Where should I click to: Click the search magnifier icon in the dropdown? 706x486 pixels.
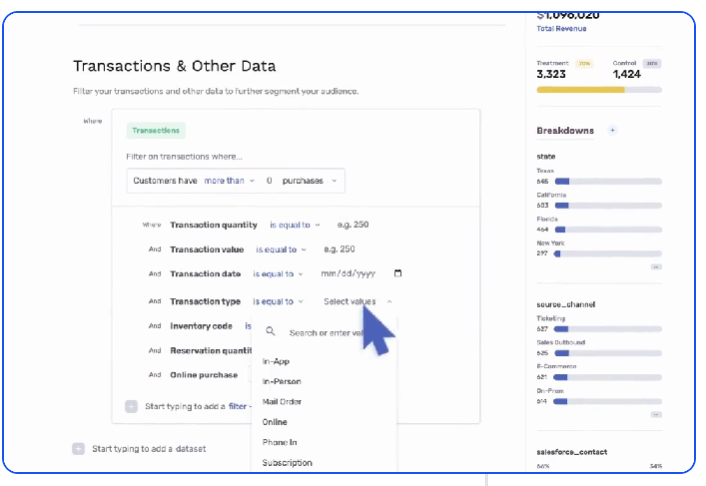pyautogui.click(x=270, y=332)
